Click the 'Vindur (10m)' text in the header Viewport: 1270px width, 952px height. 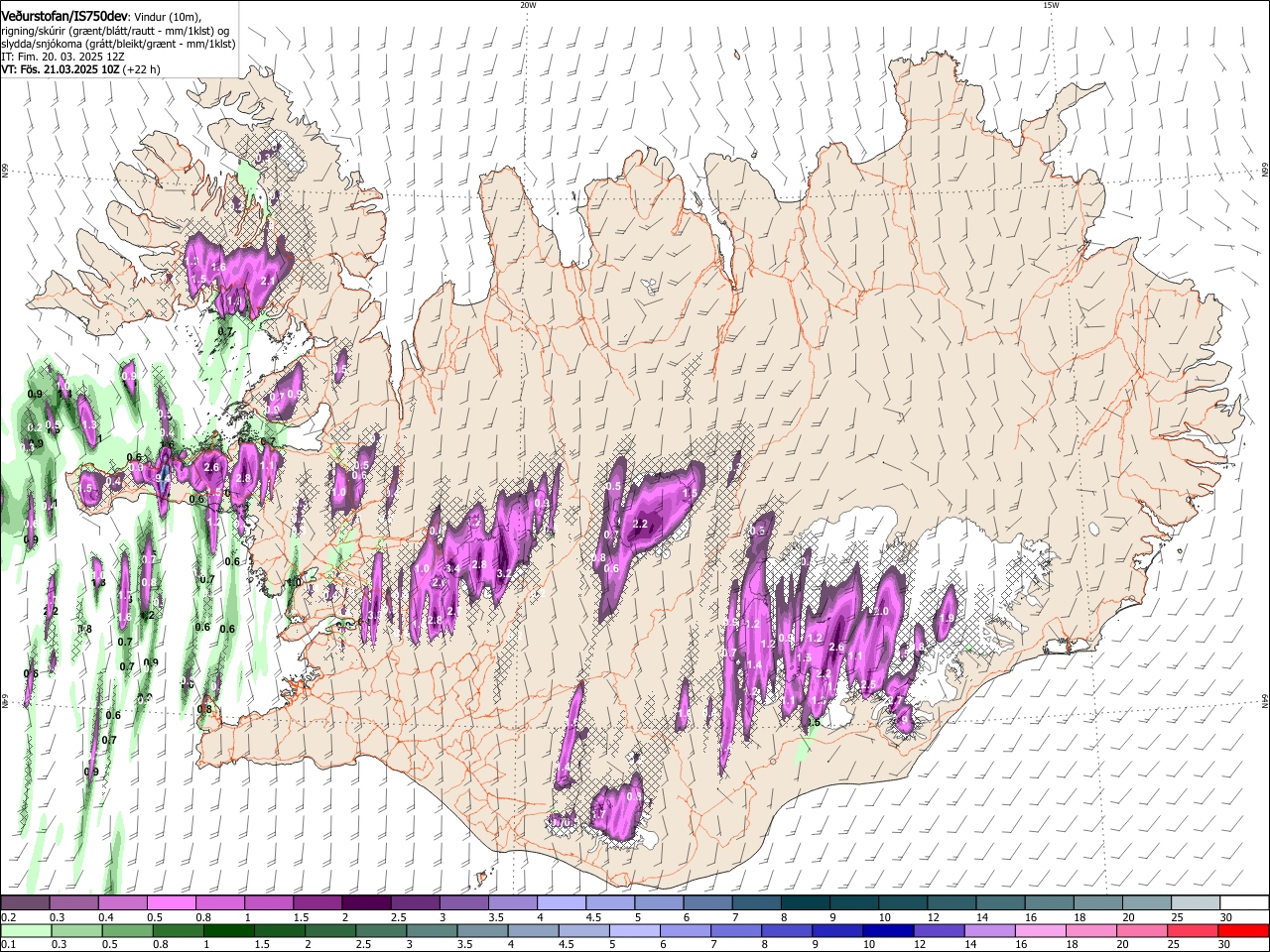[168, 17]
